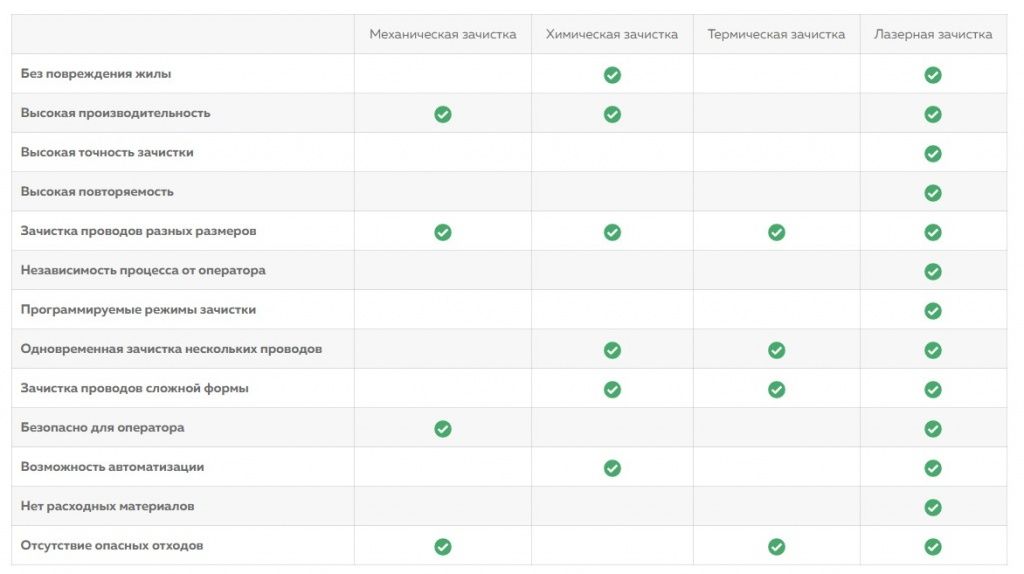Click mechanical checkmark in 'Отсутствие опасных отходов' row
The image size is (1024, 574).
[x=443, y=547]
